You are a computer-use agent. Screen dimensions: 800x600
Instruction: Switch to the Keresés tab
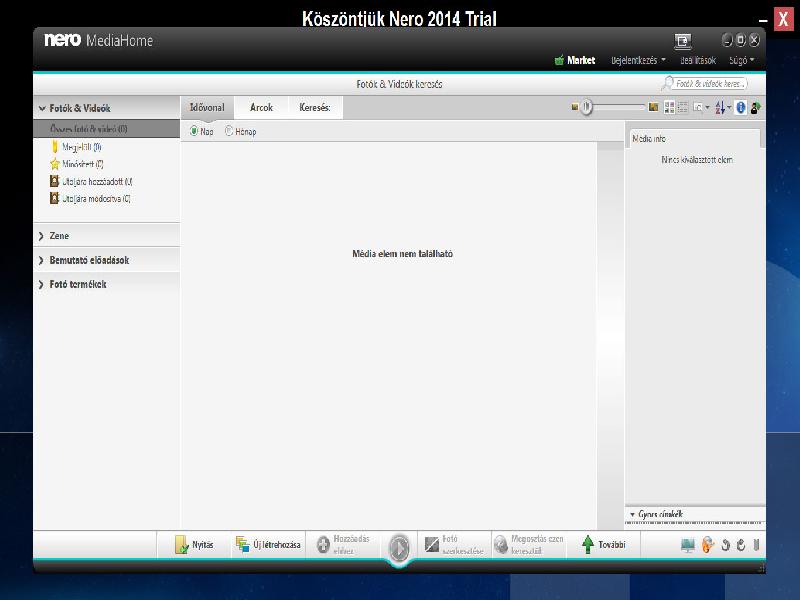pyautogui.click(x=315, y=108)
